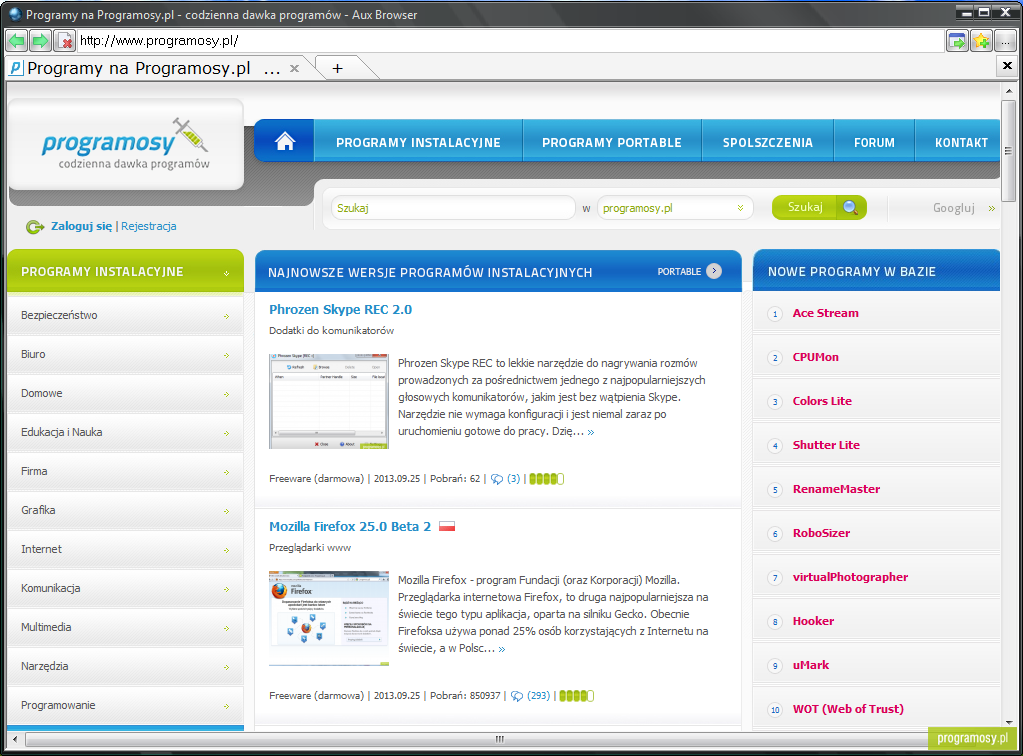The width and height of the screenshot is (1023, 756).
Task: Click the login arrow icon beside Zaloguj się
Action: coord(35,227)
